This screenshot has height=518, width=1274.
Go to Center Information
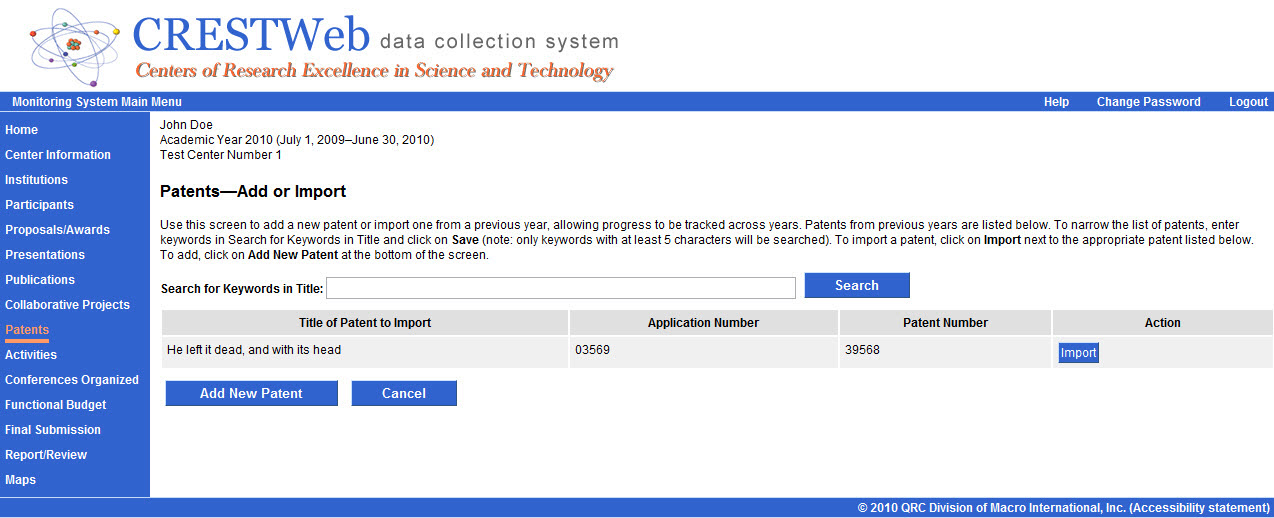coord(58,155)
